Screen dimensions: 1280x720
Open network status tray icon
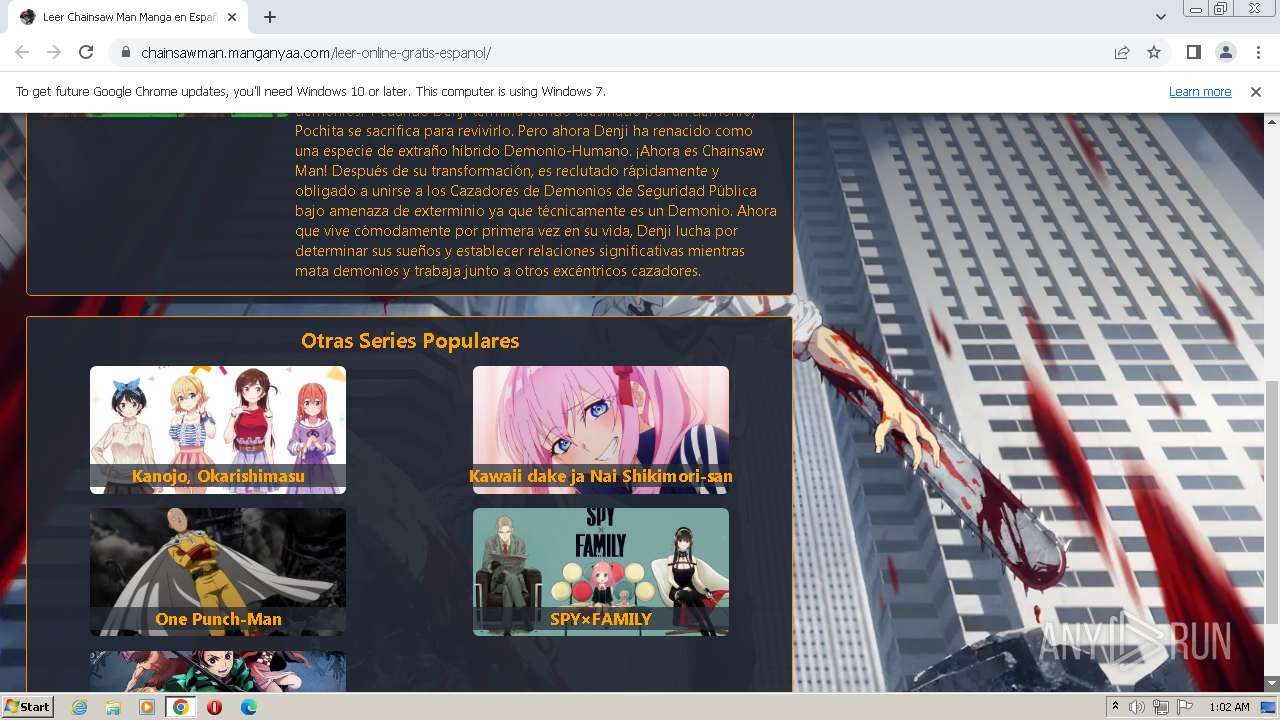click(x=1161, y=707)
